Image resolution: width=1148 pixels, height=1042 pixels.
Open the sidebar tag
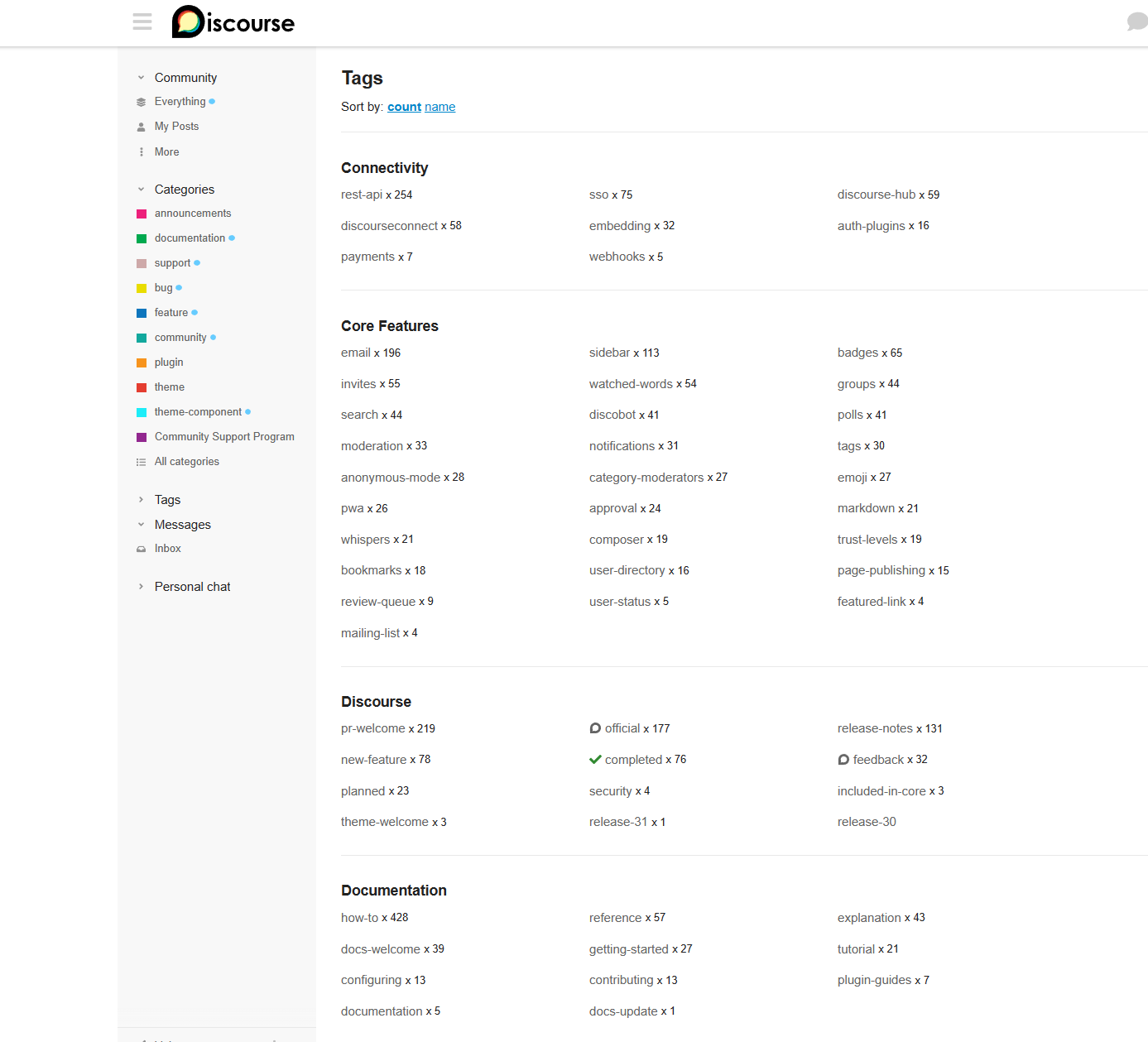click(x=609, y=353)
